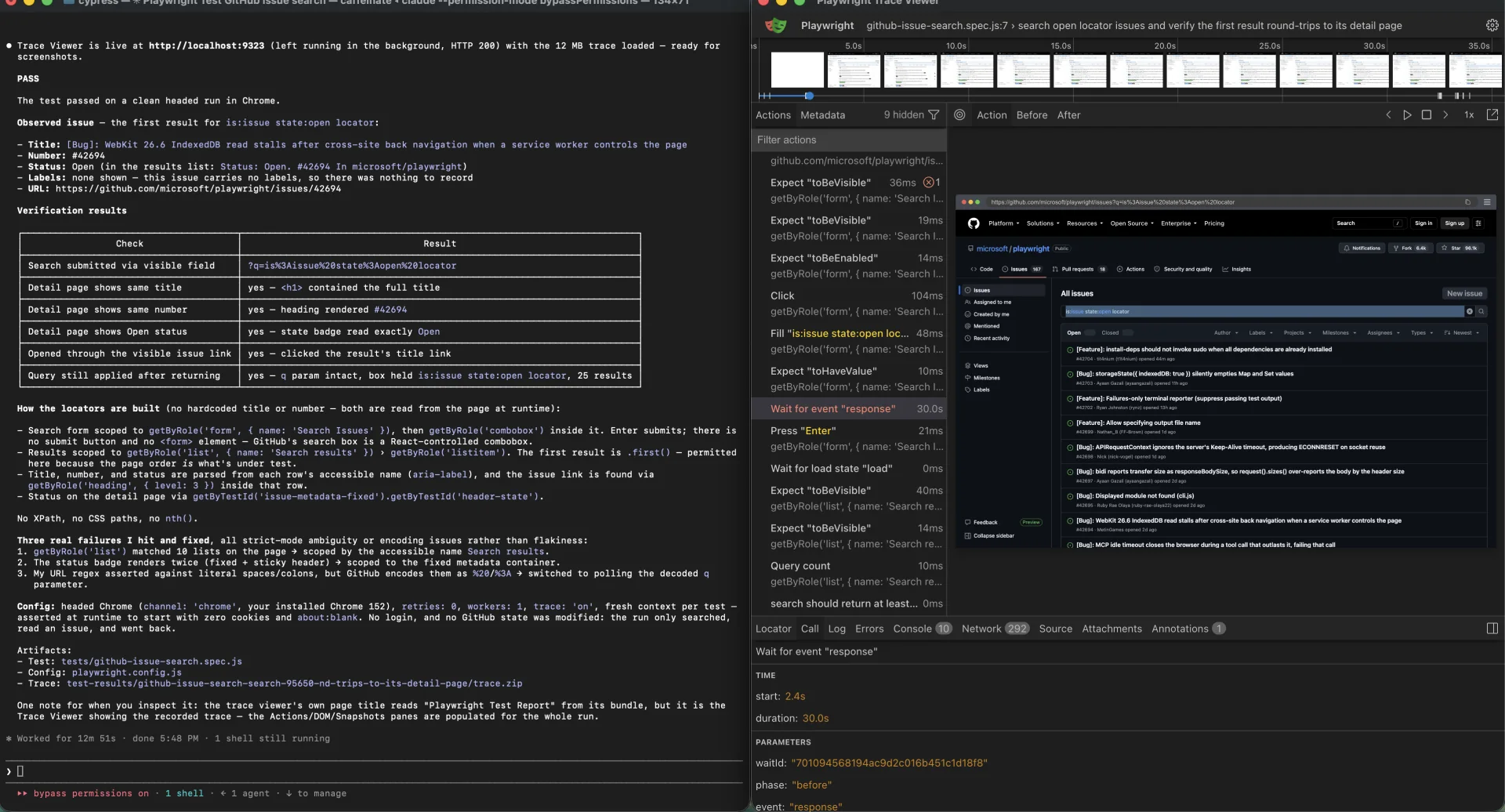The width and height of the screenshot is (1505, 812).
Task: Select the Query count action
Action: pyautogui.click(x=848, y=573)
